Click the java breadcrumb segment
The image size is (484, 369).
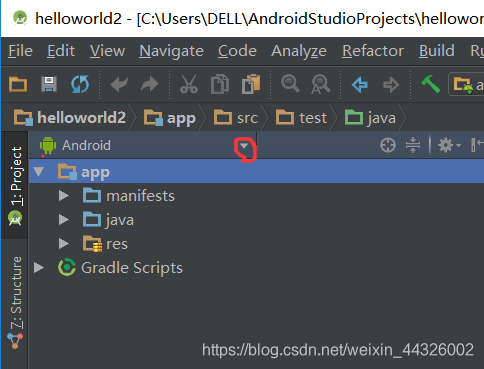pyautogui.click(x=370, y=118)
